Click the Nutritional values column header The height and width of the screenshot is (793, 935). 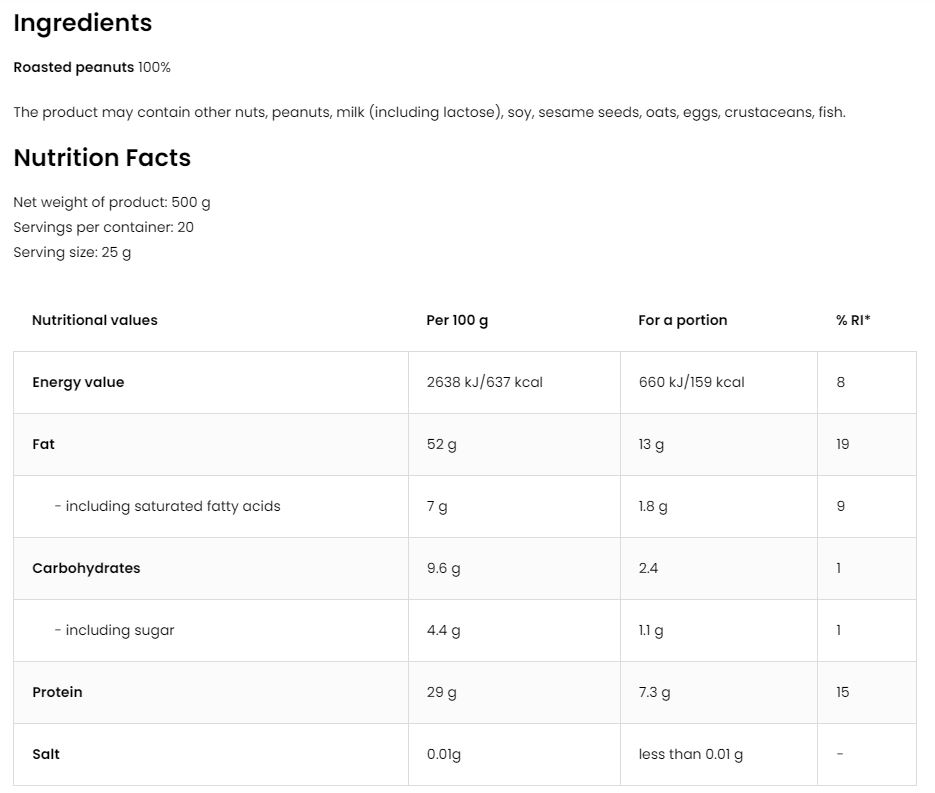point(94,320)
